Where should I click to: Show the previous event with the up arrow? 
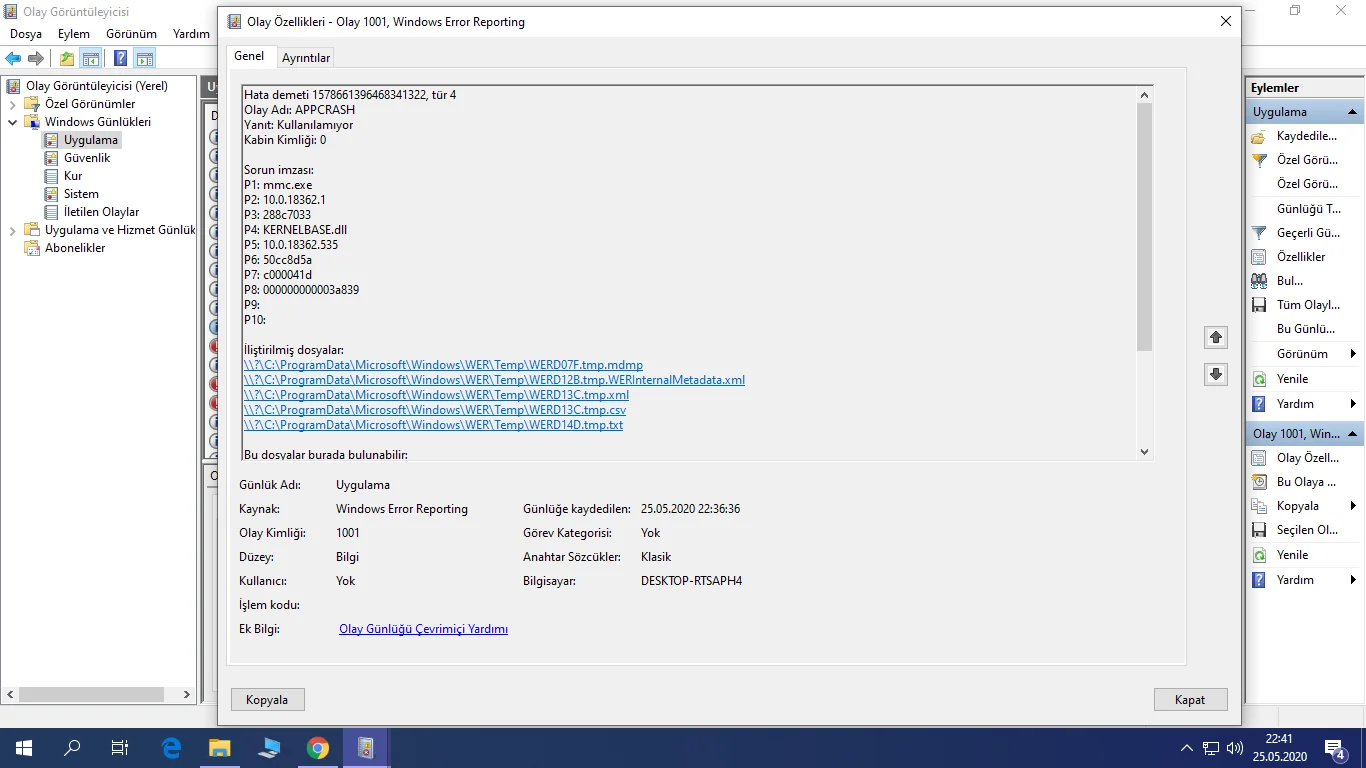coord(1215,337)
